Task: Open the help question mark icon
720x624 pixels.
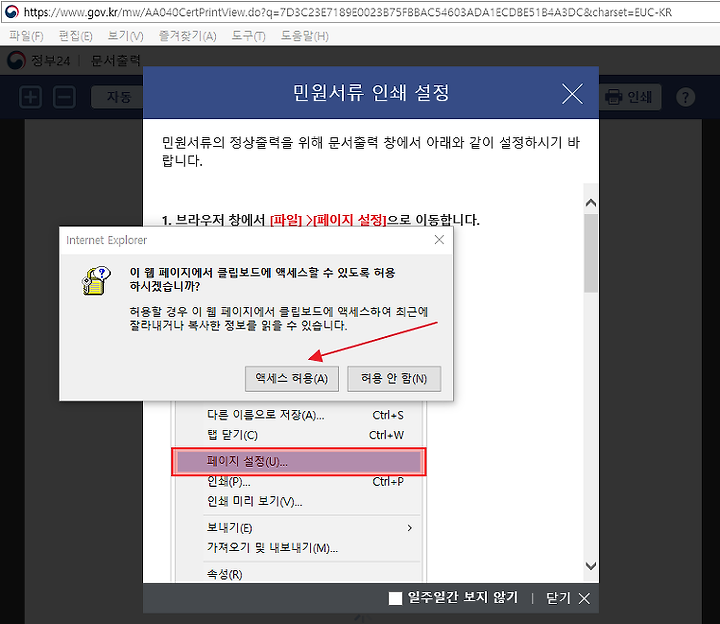Action: [x=685, y=97]
